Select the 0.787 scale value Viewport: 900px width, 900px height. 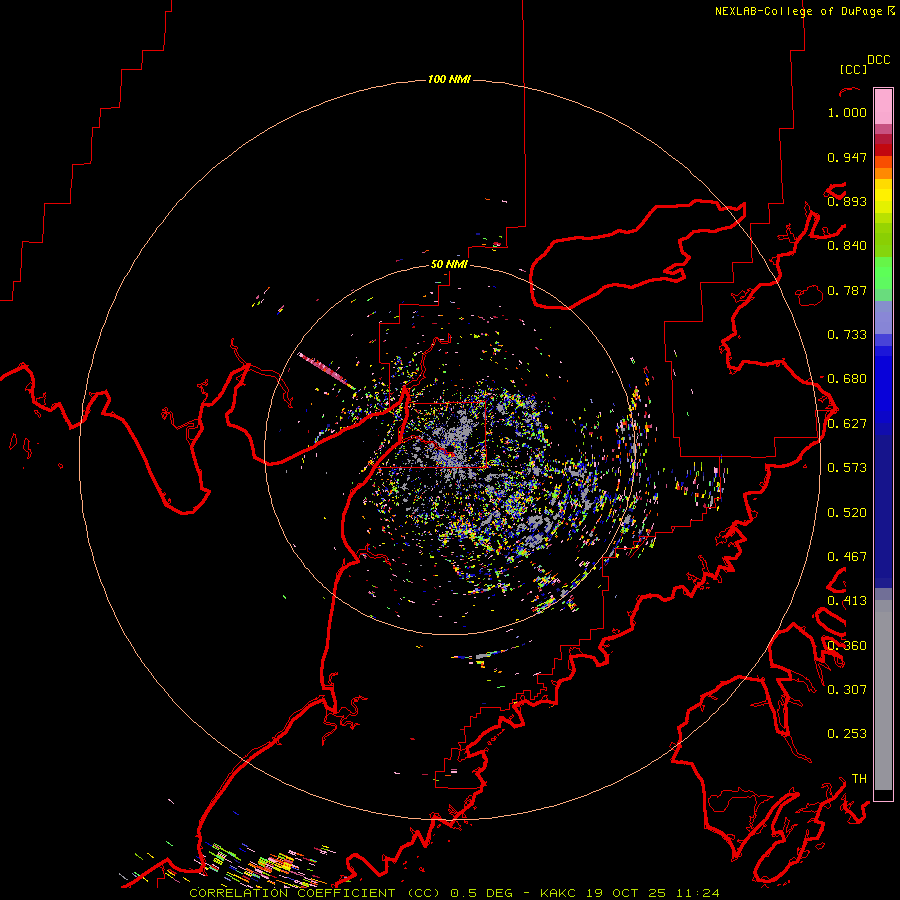pyautogui.click(x=847, y=290)
